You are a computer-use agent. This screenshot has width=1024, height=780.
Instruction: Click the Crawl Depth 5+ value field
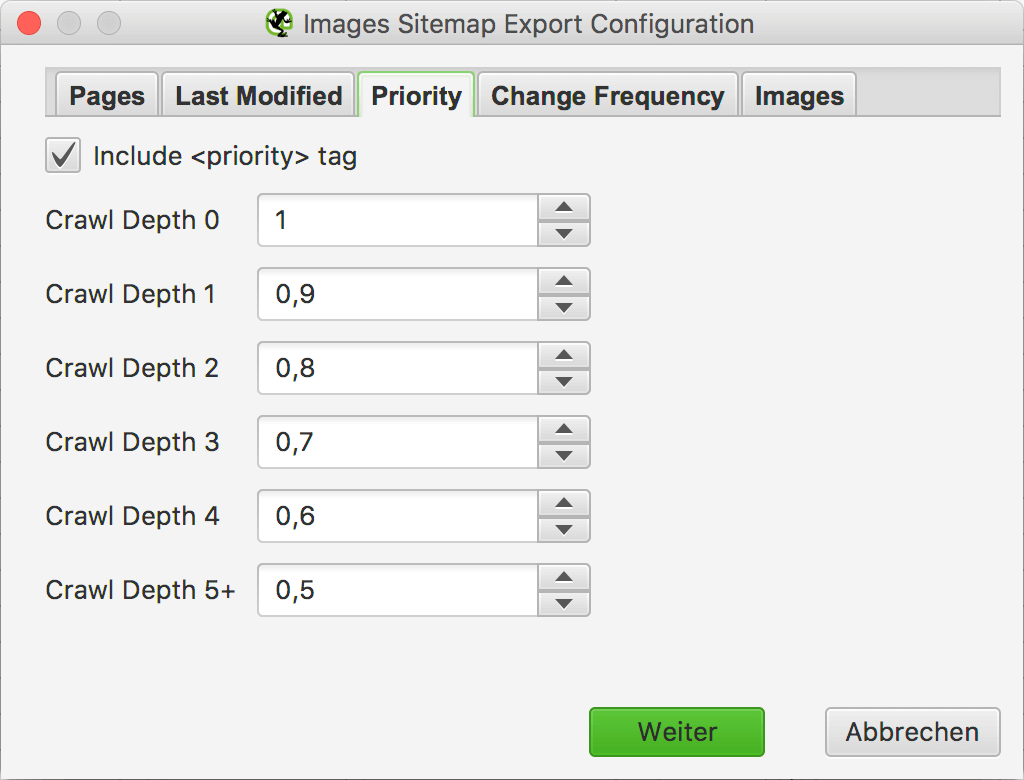[x=398, y=590]
